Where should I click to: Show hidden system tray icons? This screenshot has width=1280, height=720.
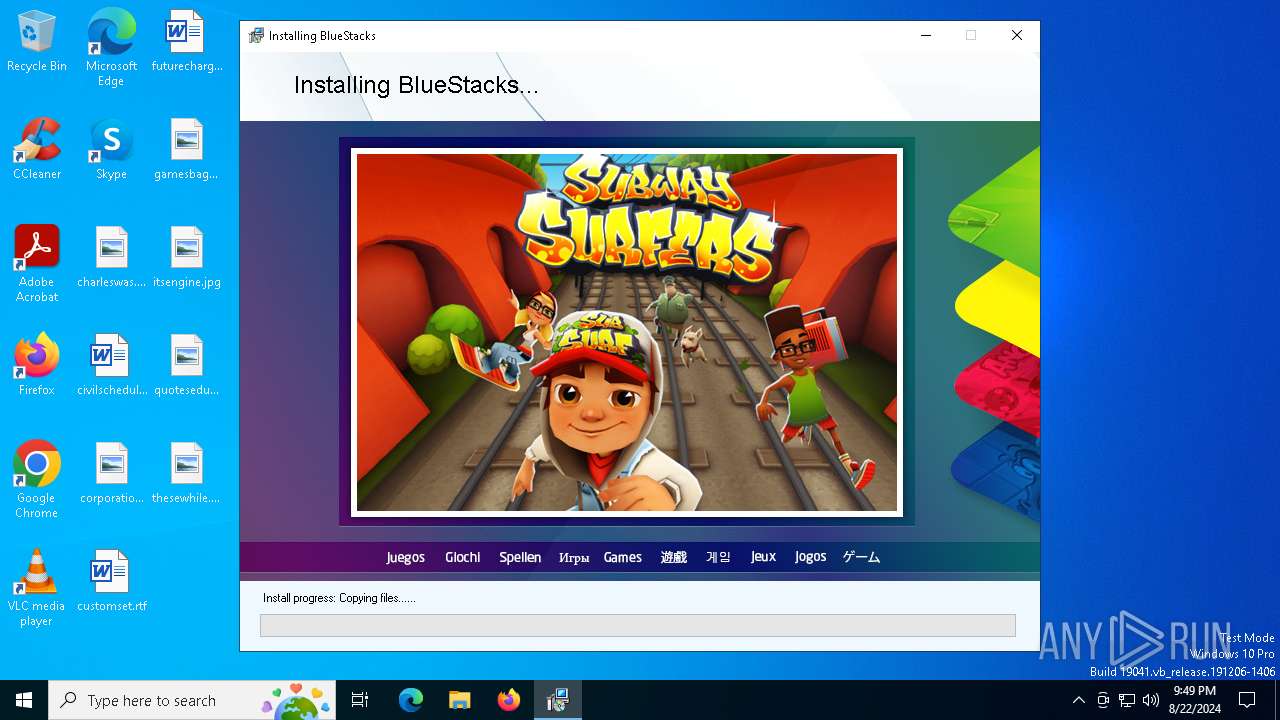click(x=1078, y=700)
